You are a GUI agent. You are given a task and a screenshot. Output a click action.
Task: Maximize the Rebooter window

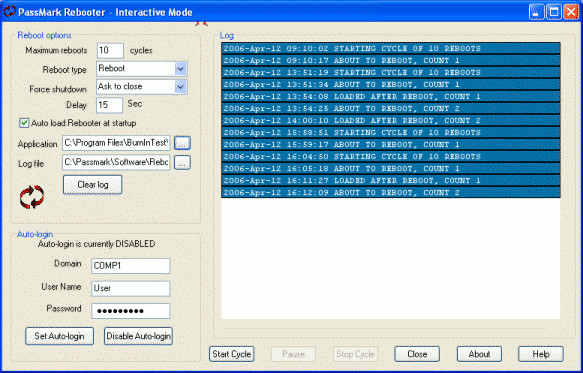[x=554, y=12]
